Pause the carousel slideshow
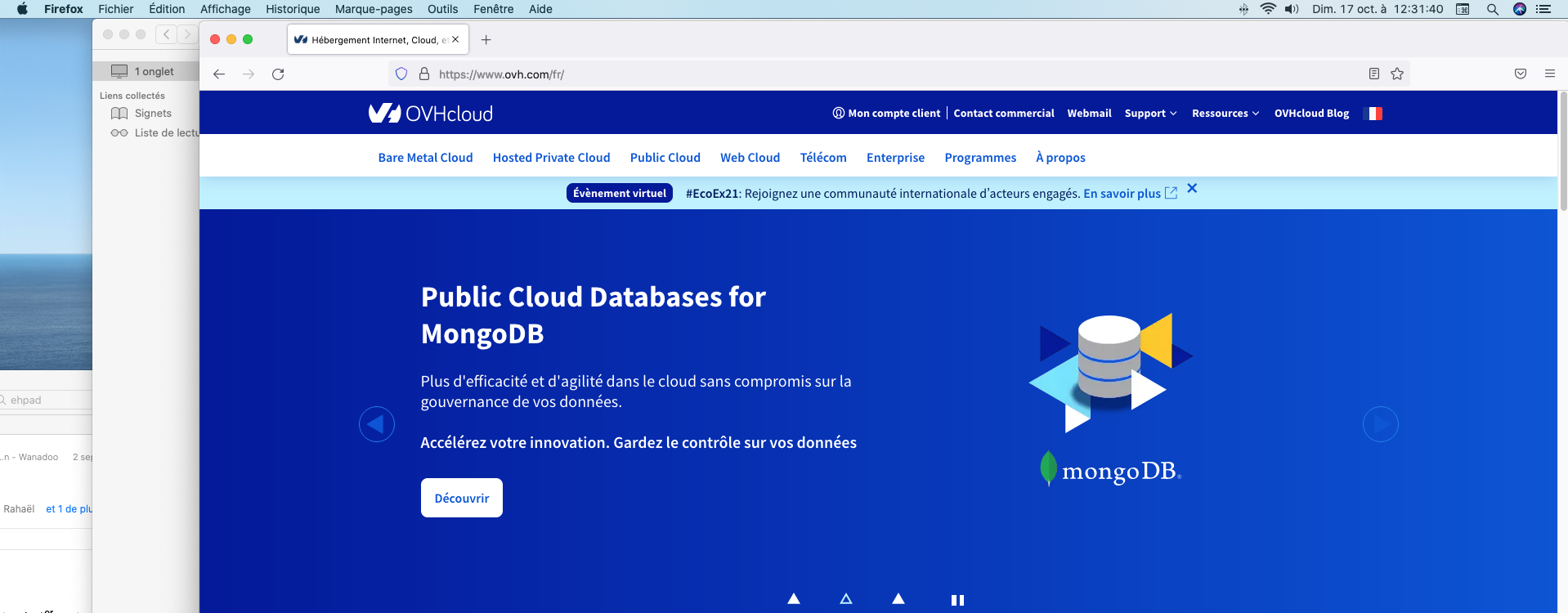1568x613 pixels. (957, 600)
